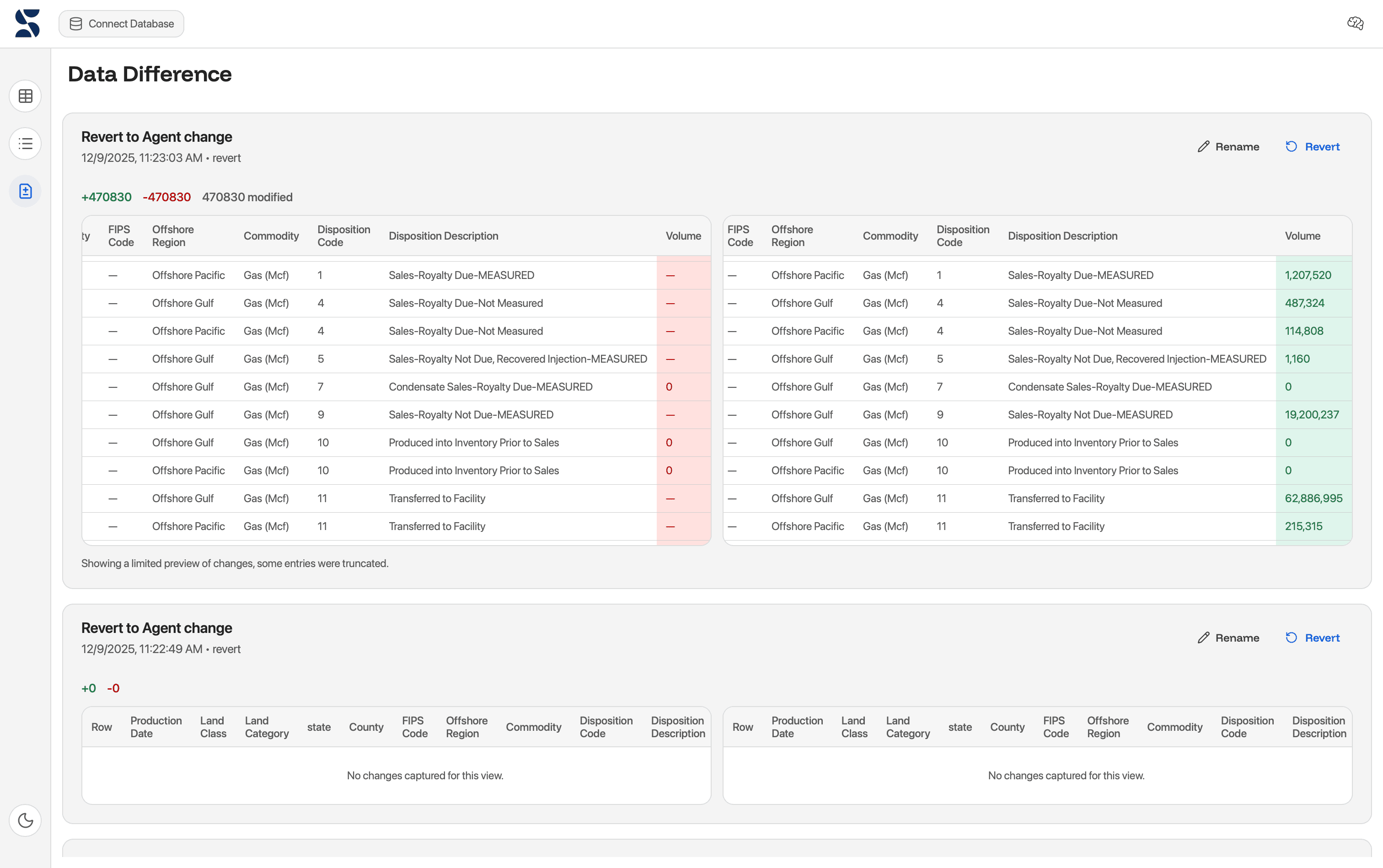Click the revert arrow icon in second card
Image resolution: width=1383 pixels, height=868 pixels.
click(1291, 638)
